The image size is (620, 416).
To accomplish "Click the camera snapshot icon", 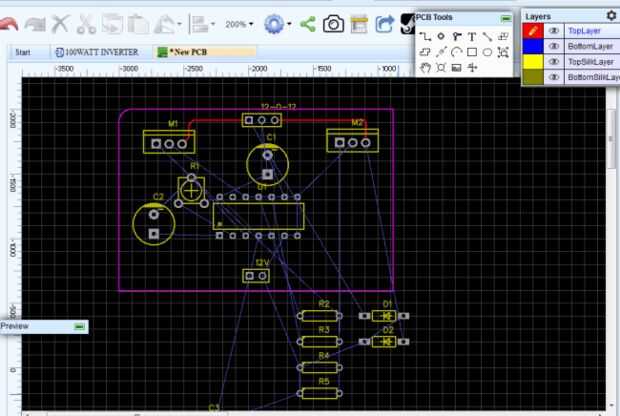I will pos(333,24).
